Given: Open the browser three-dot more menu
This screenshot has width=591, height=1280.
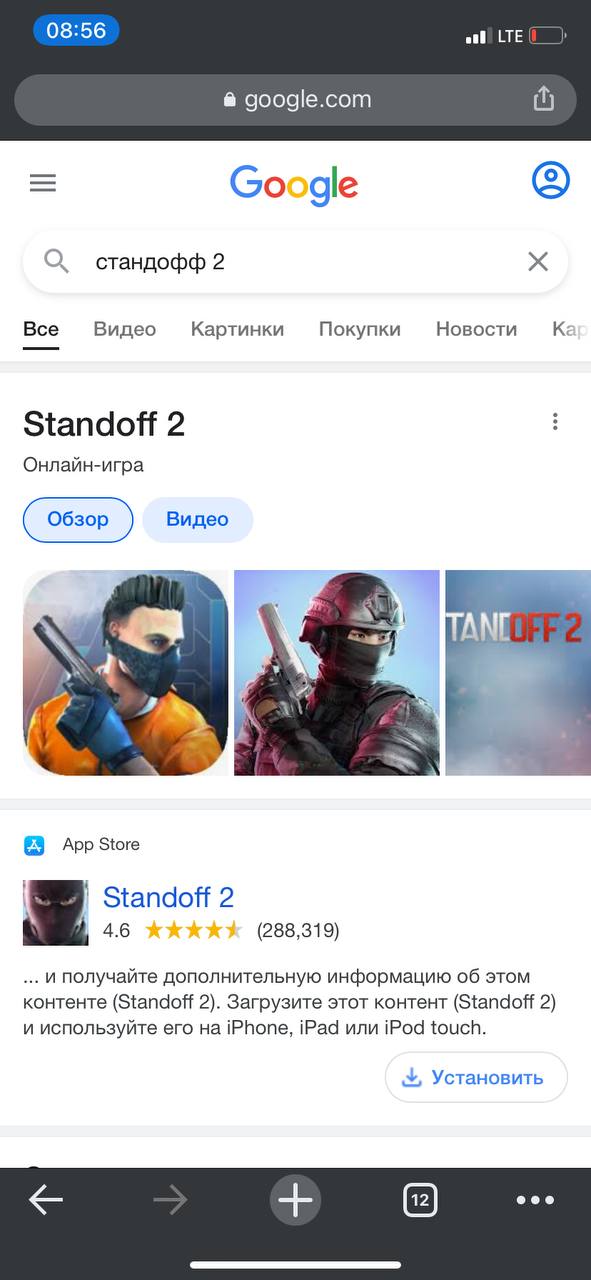Looking at the screenshot, I should click(x=535, y=1200).
